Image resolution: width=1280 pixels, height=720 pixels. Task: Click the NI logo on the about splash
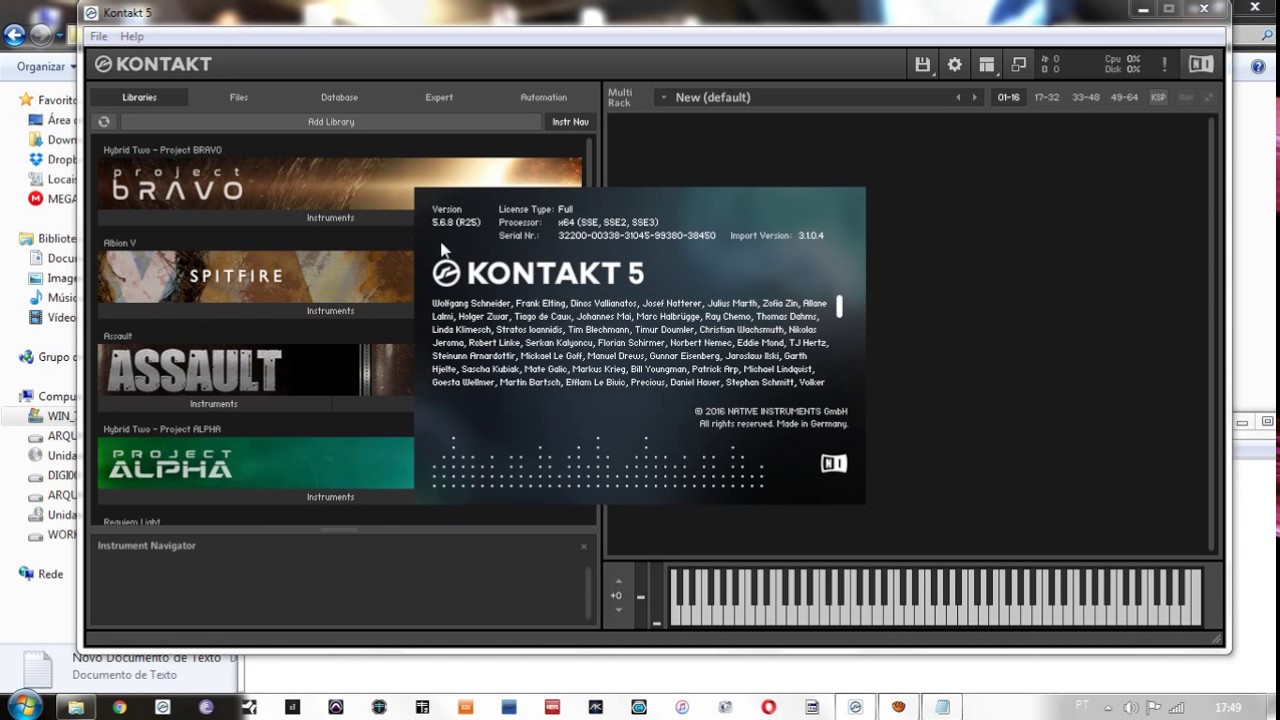click(833, 463)
